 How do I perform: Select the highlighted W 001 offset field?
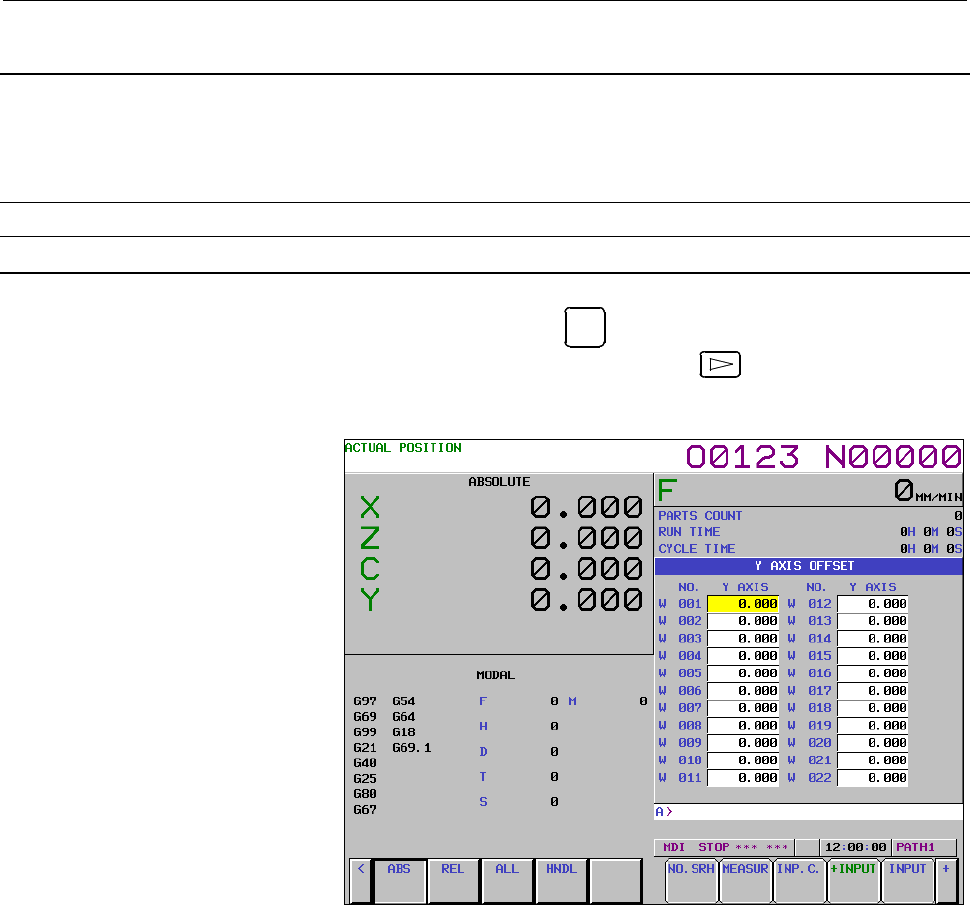[x=743, y=604]
